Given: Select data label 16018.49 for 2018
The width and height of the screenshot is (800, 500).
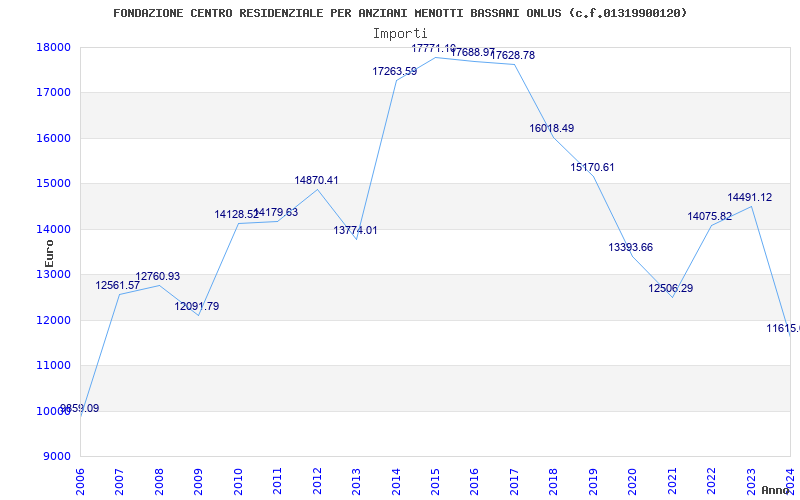Looking at the screenshot, I should click(552, 129).
